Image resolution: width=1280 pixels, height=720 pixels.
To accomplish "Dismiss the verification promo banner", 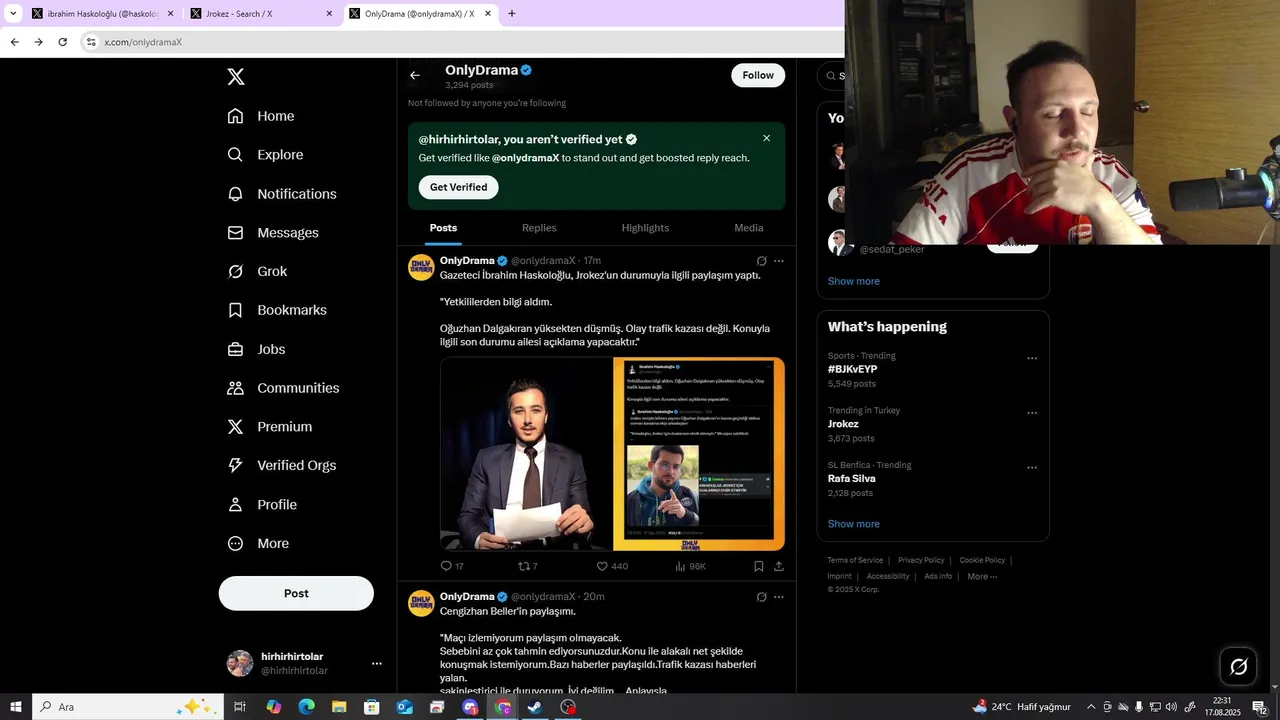I will point(767,138).
